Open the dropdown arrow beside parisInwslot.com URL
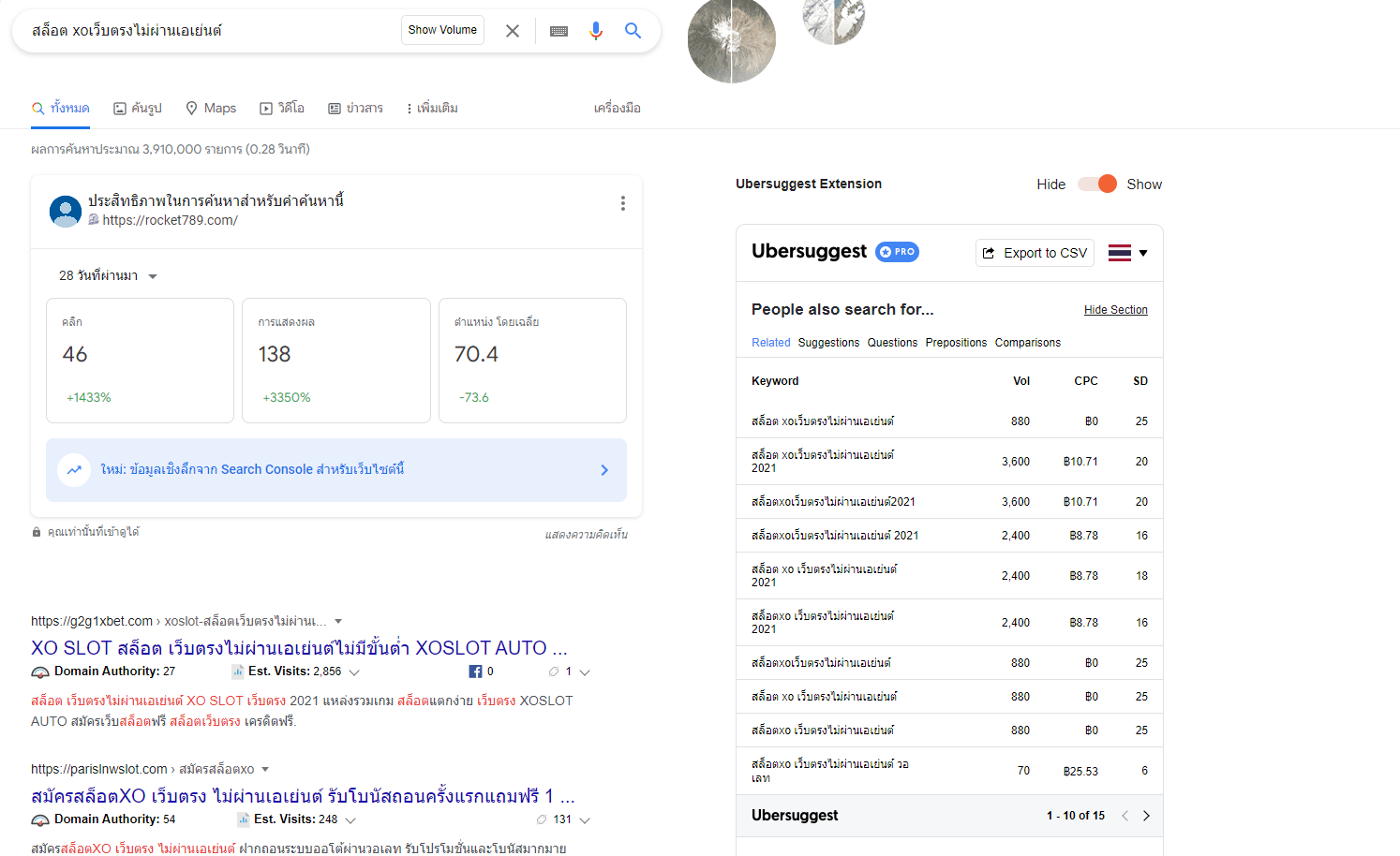Image resolution: width=1400 pixels, height=856 pixels. coord(265,769)
